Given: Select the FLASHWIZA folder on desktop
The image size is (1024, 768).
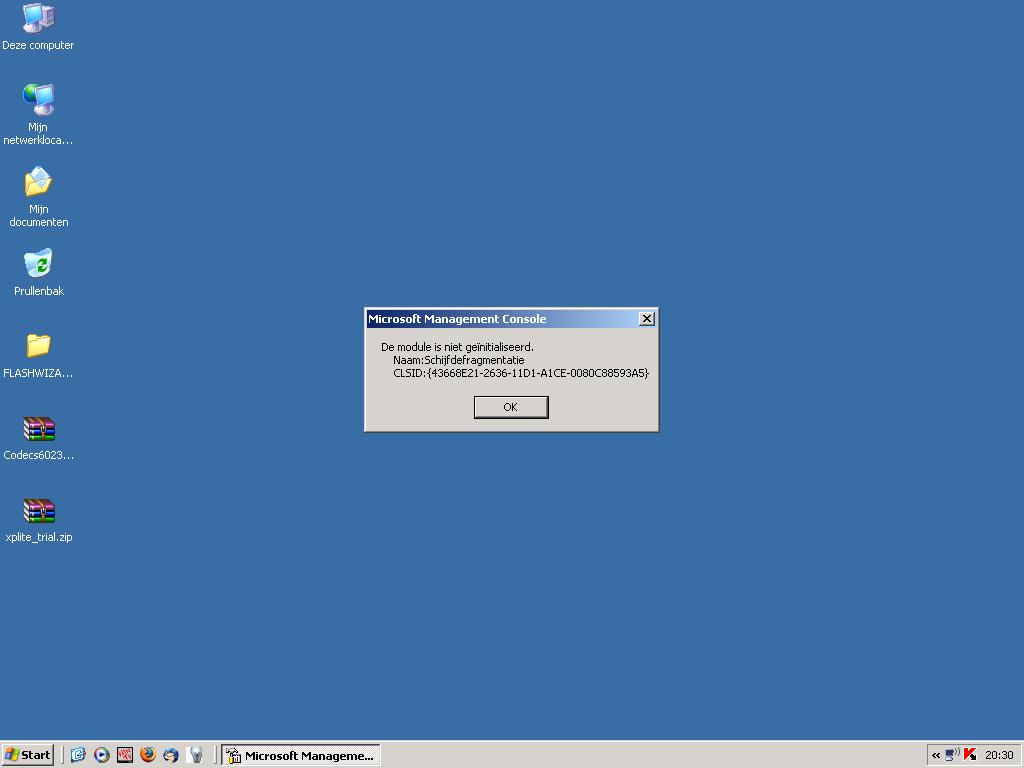Looking at the screenshot, I should point(38,355).
